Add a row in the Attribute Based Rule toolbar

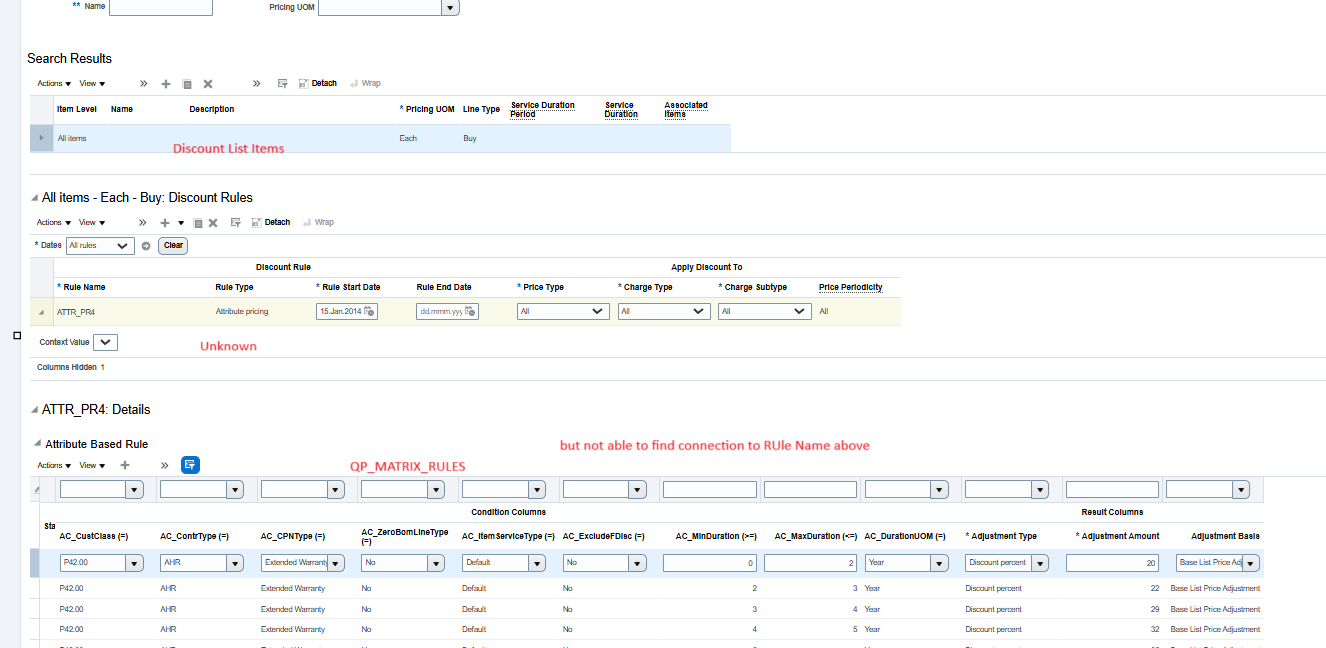click(123, 465)
